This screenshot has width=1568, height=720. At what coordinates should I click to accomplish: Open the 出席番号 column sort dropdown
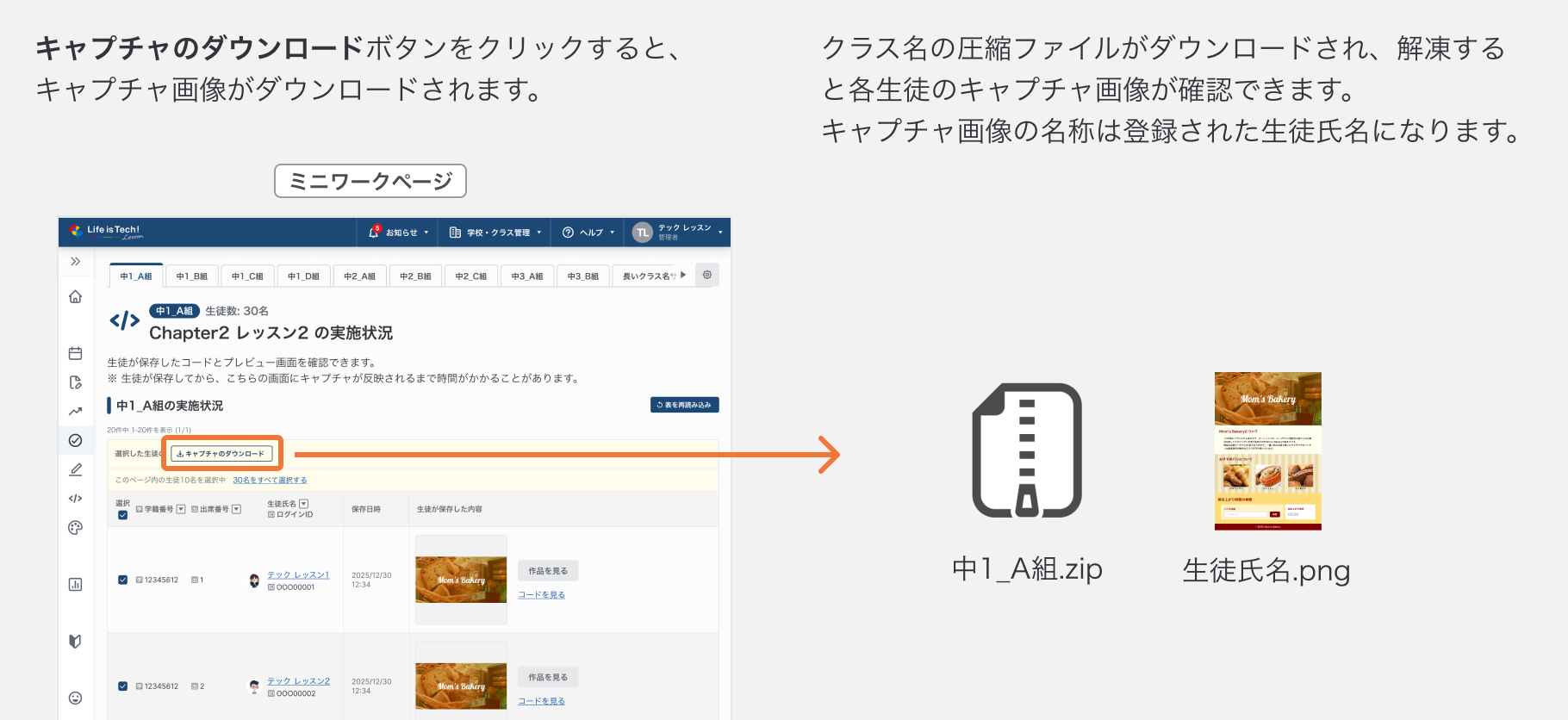[236, 509]
